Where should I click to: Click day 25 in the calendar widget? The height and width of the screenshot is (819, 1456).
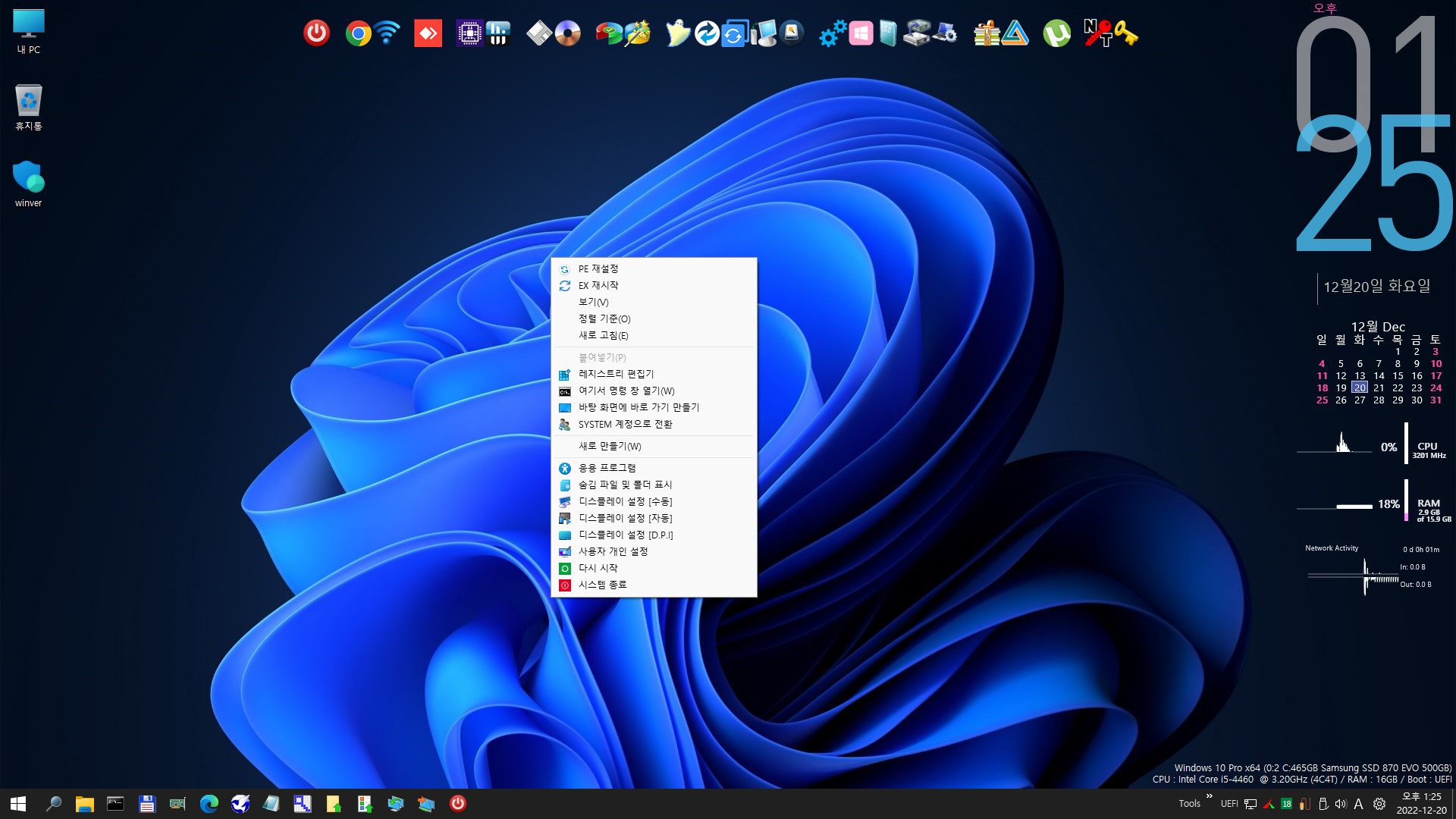point(1322,400)
